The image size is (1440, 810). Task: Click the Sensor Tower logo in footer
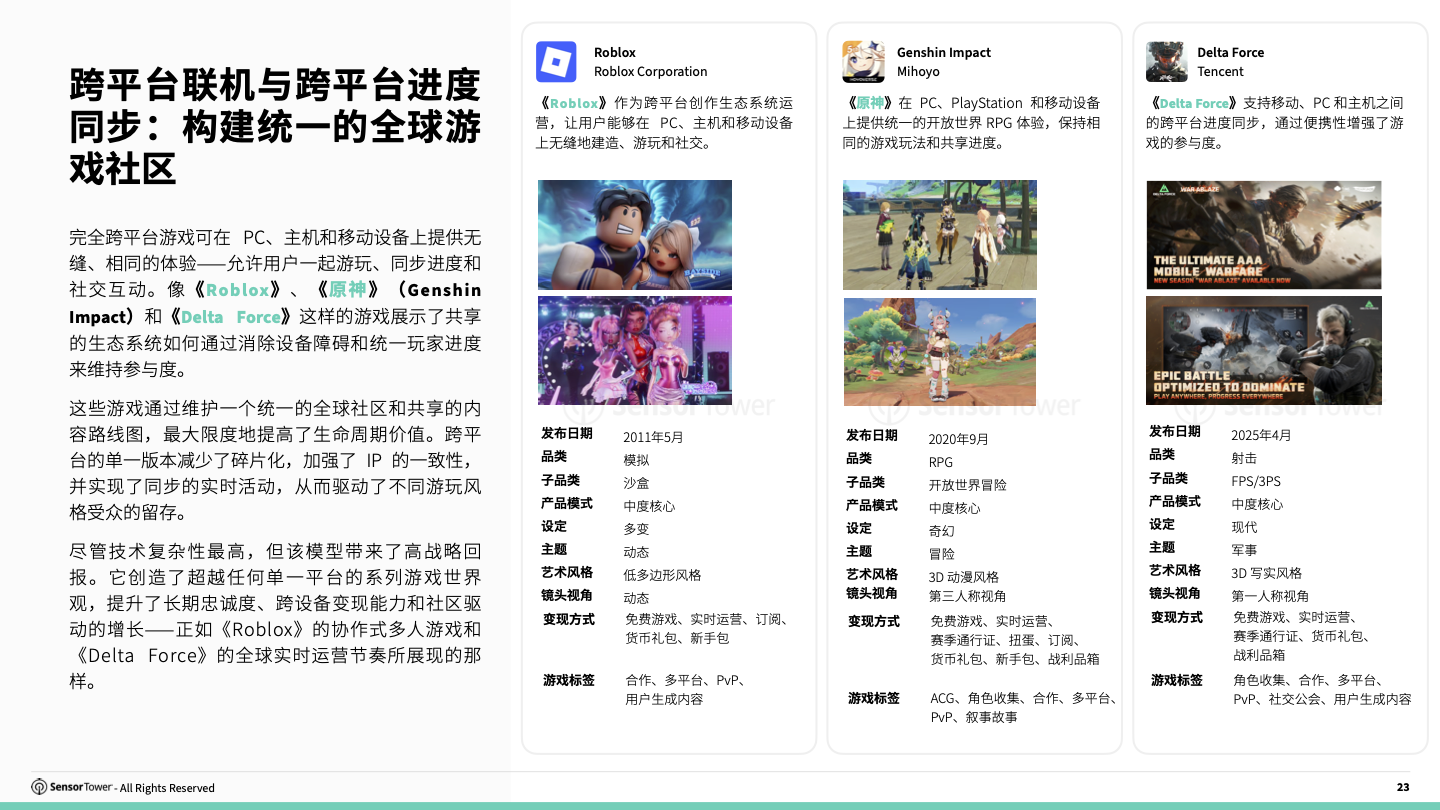[72, 787]
